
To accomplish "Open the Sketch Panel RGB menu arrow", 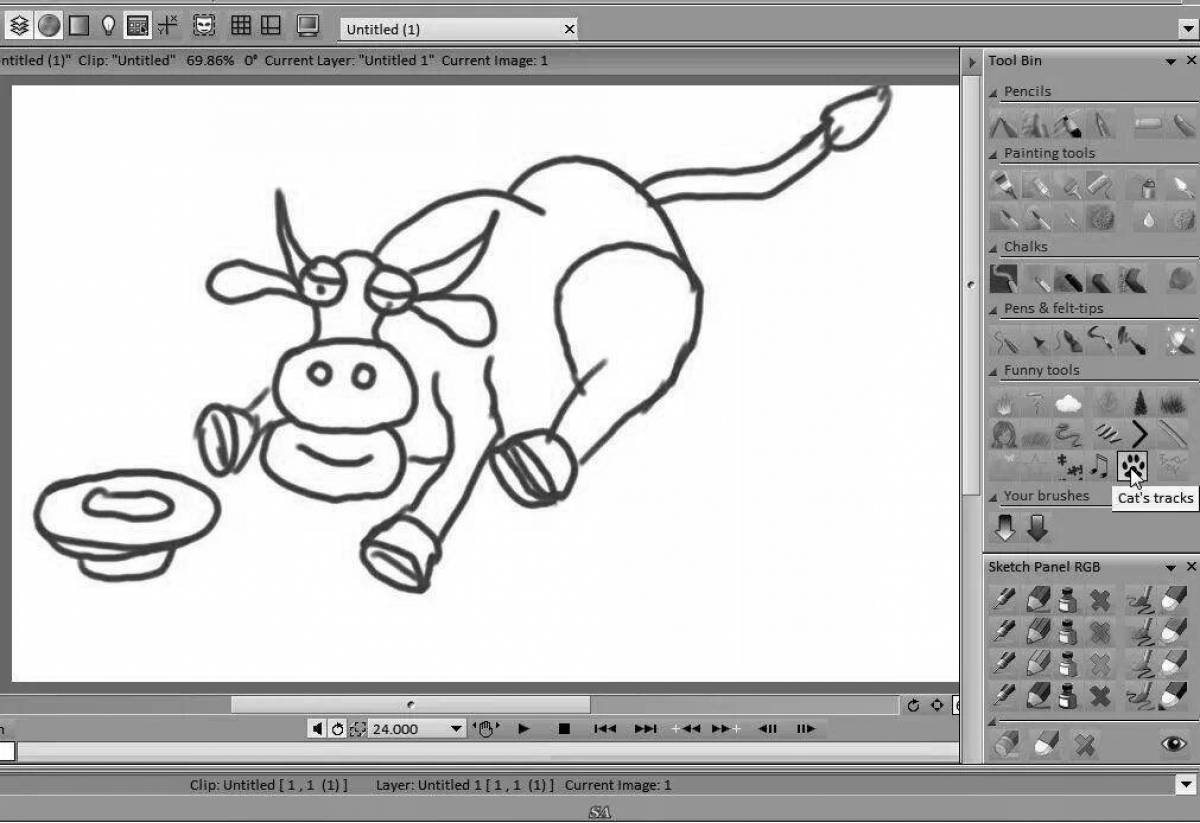I will [x=1170, y=567].
